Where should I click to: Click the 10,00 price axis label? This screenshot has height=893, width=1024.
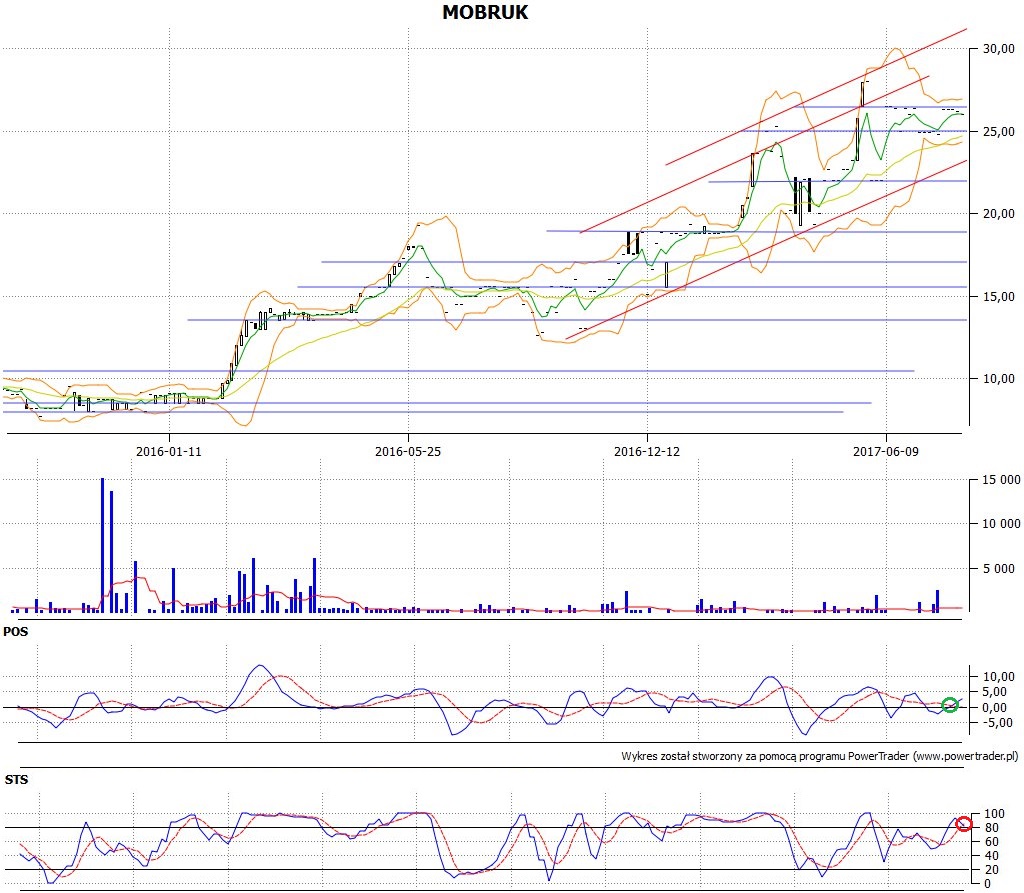pos(999,379)
